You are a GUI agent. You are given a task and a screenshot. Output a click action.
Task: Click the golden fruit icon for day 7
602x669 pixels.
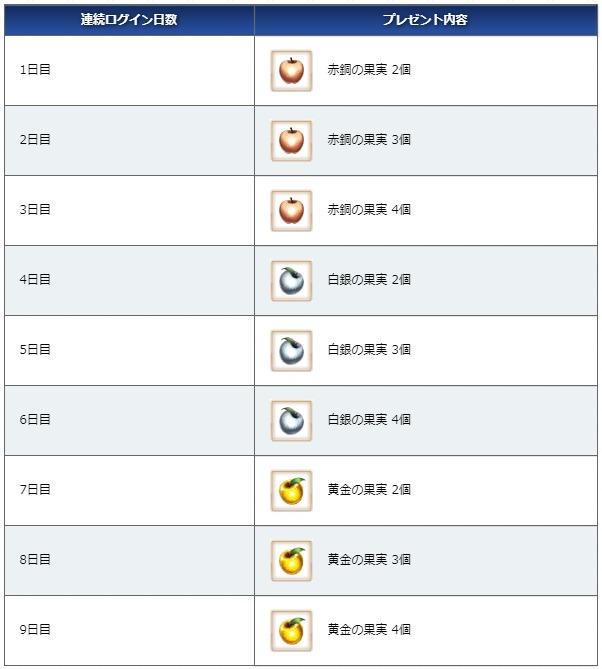tap(291, 491)
